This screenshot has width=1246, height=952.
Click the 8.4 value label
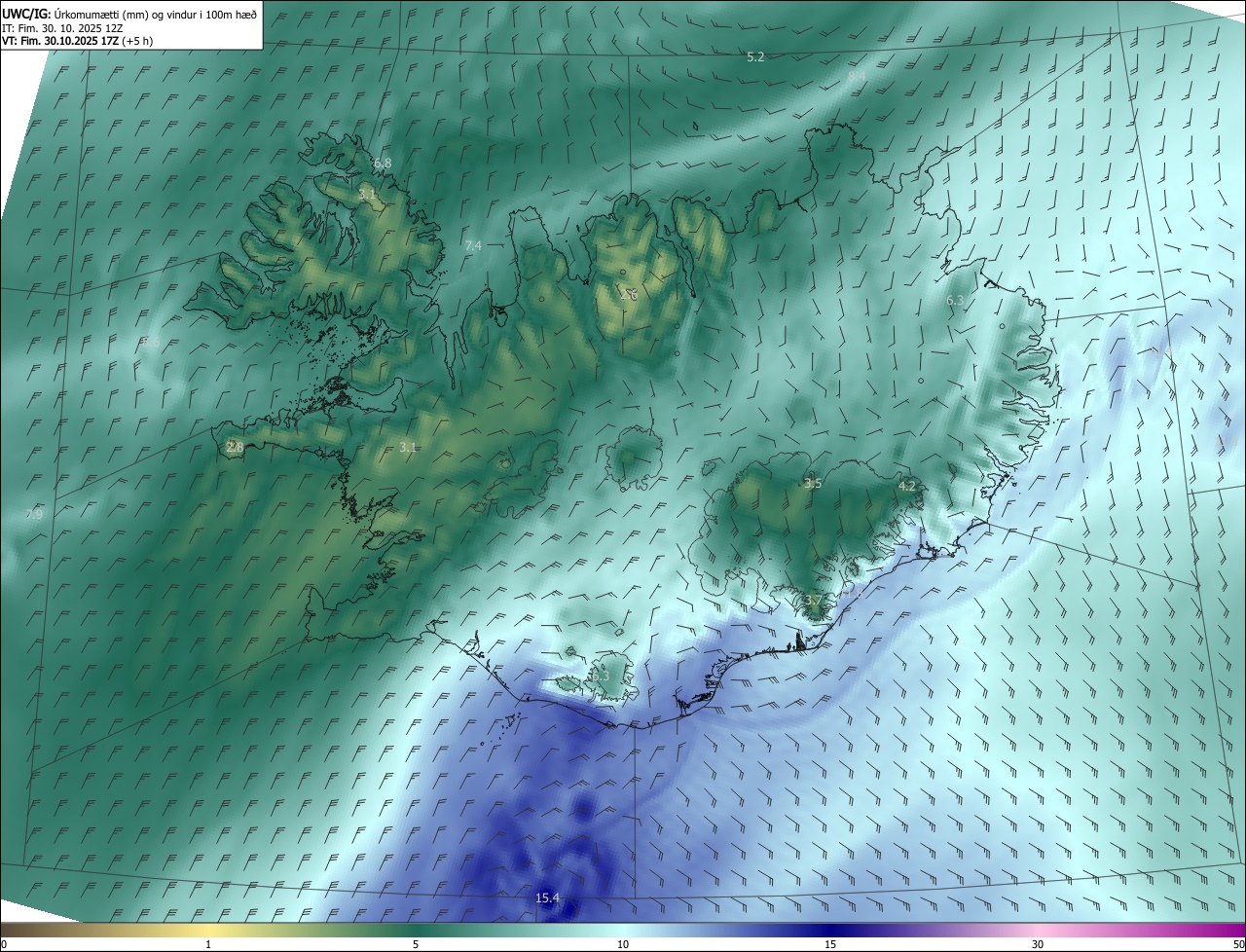click(x=857, y=76)
